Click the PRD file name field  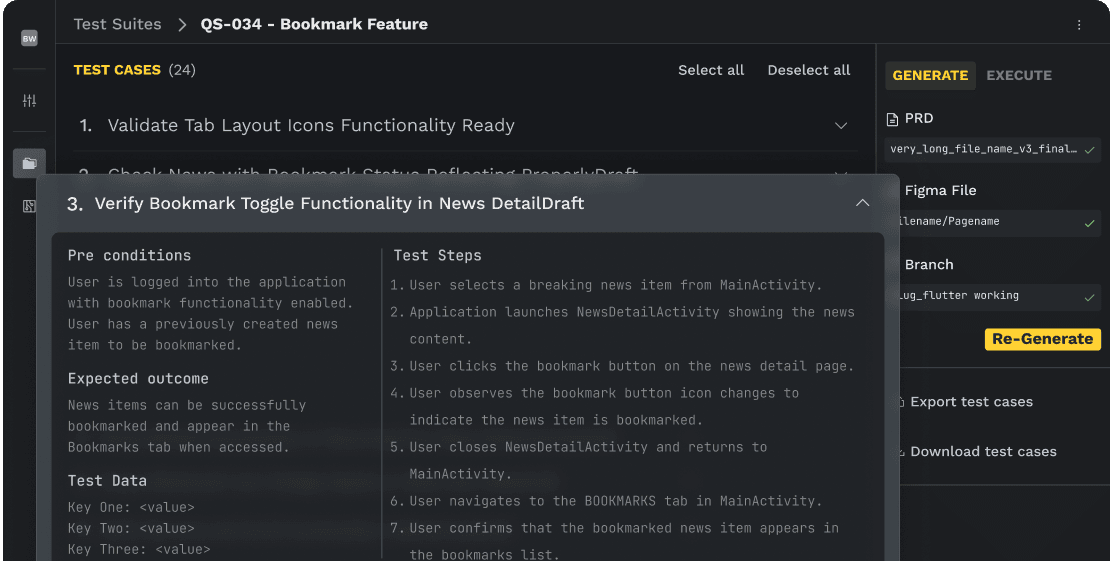993,149
